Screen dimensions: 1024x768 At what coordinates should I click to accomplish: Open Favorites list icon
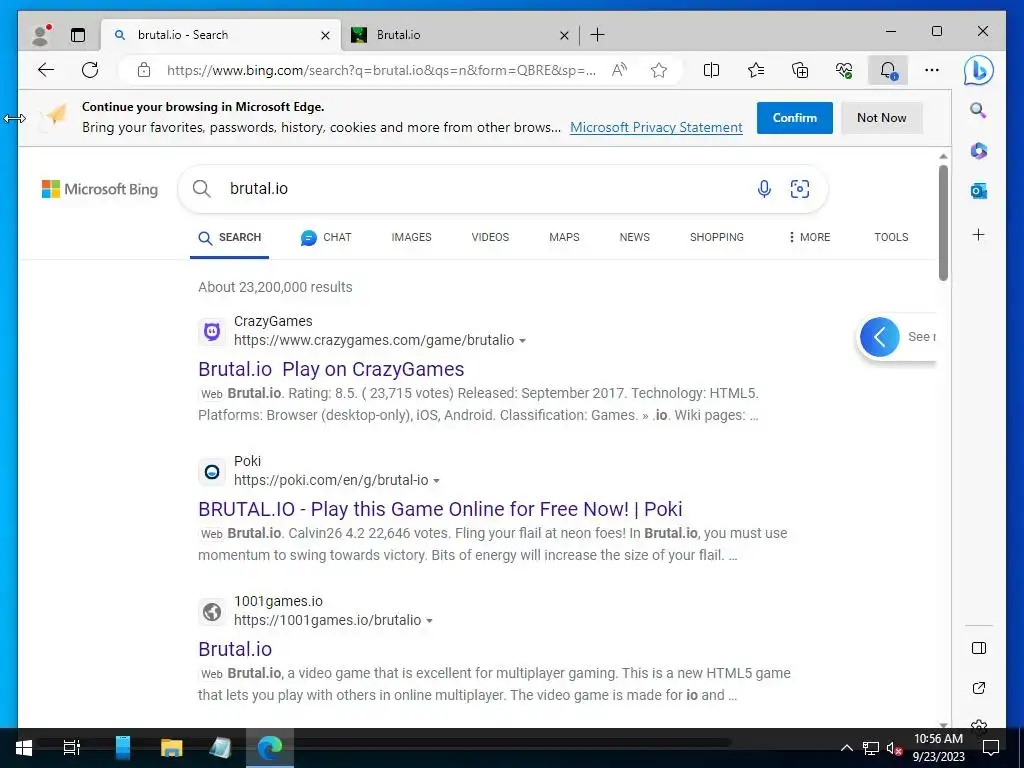point(756,70)
